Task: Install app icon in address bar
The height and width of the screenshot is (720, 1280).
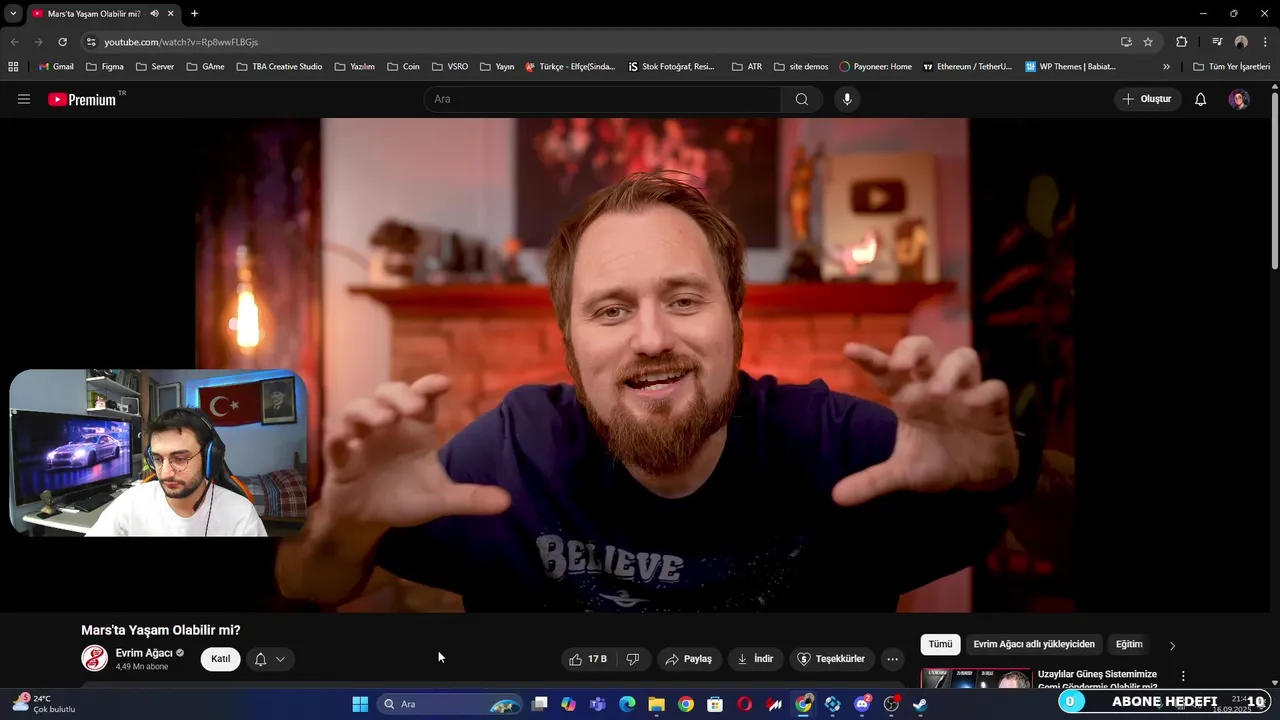Action: pyautogui.click(x=1126, y=42)
